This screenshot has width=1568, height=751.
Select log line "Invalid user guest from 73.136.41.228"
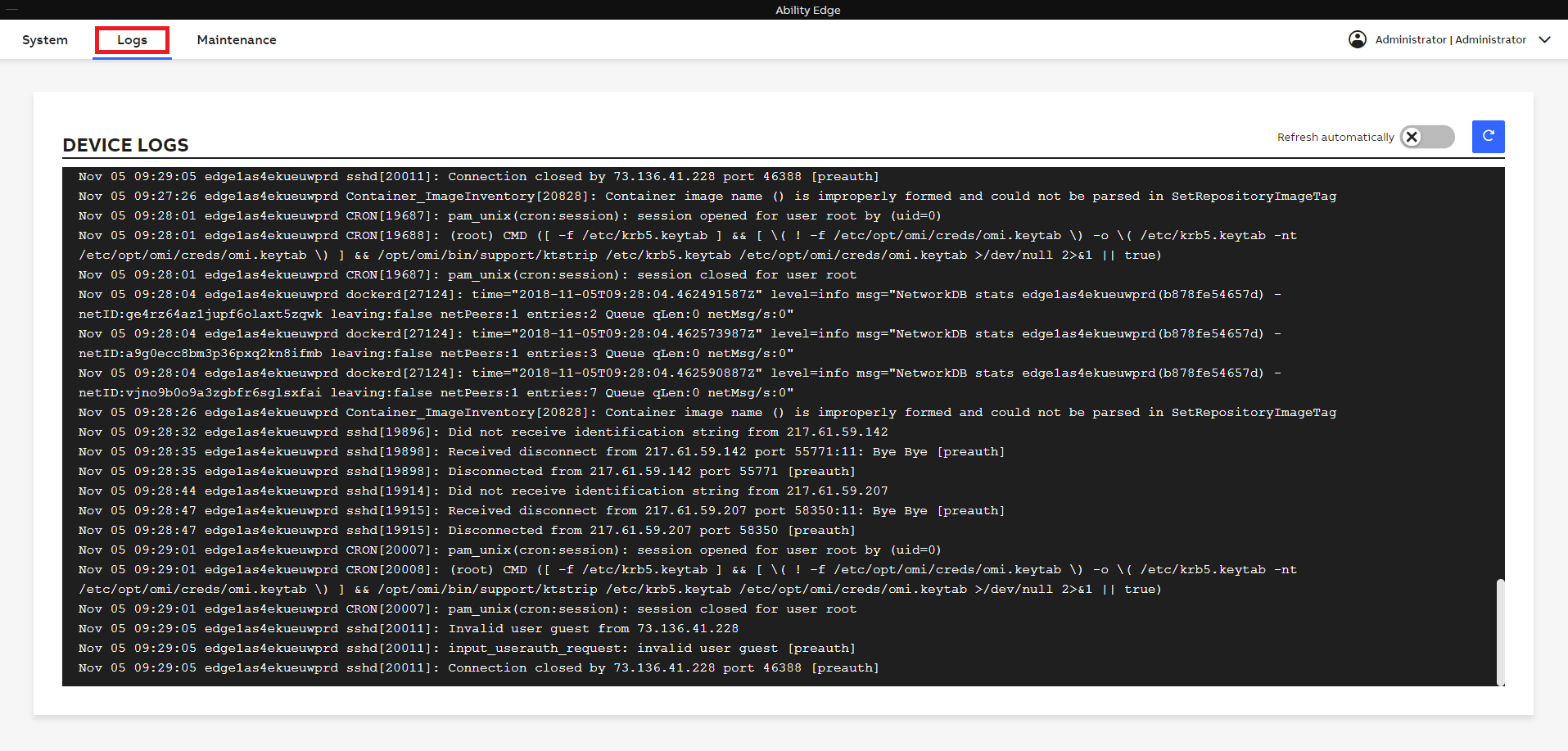(x=409, y=628)
